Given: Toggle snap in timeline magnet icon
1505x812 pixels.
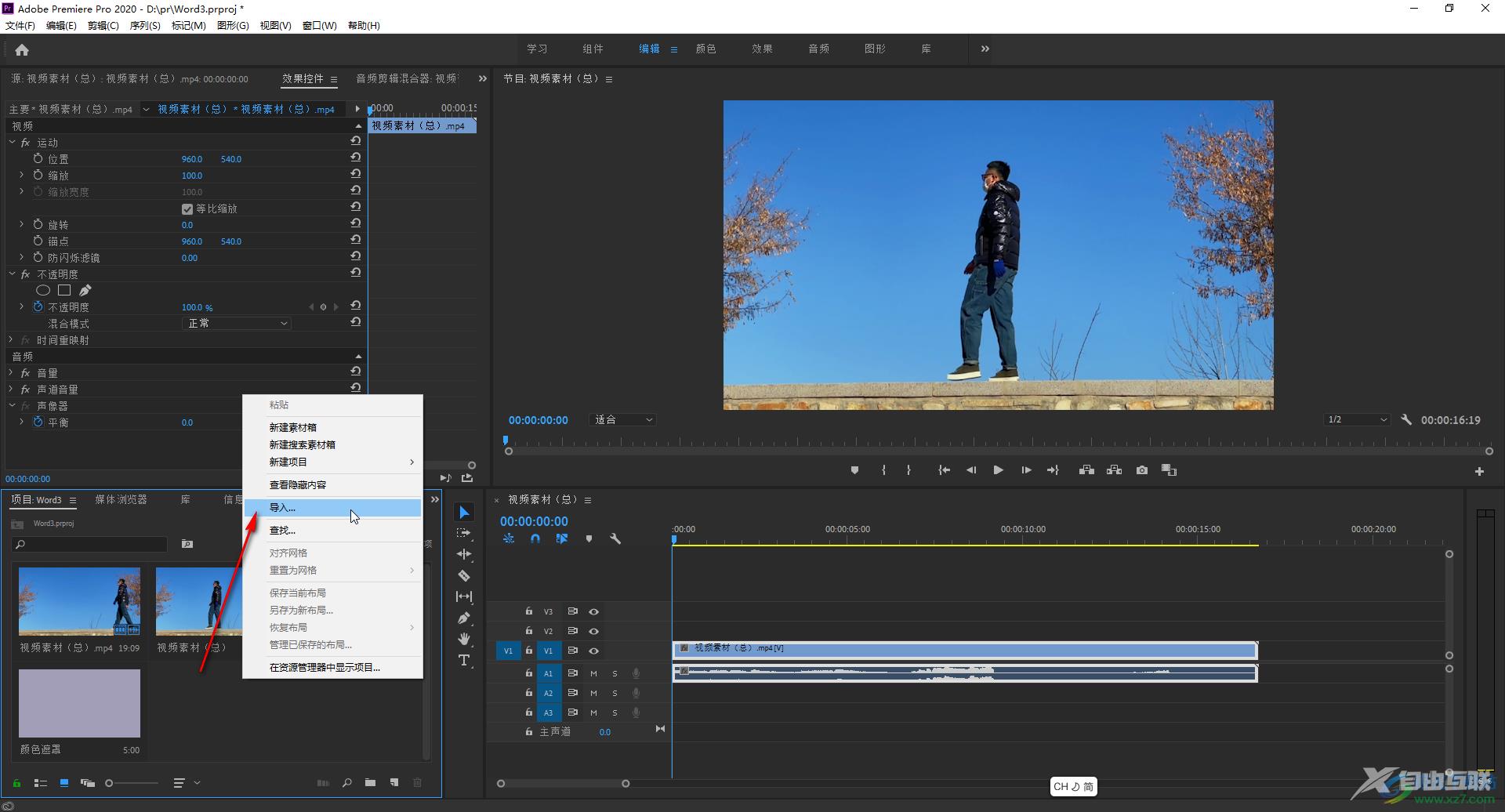Looking at the screenshot, I should pyautogui.click(x=535, y=538).
